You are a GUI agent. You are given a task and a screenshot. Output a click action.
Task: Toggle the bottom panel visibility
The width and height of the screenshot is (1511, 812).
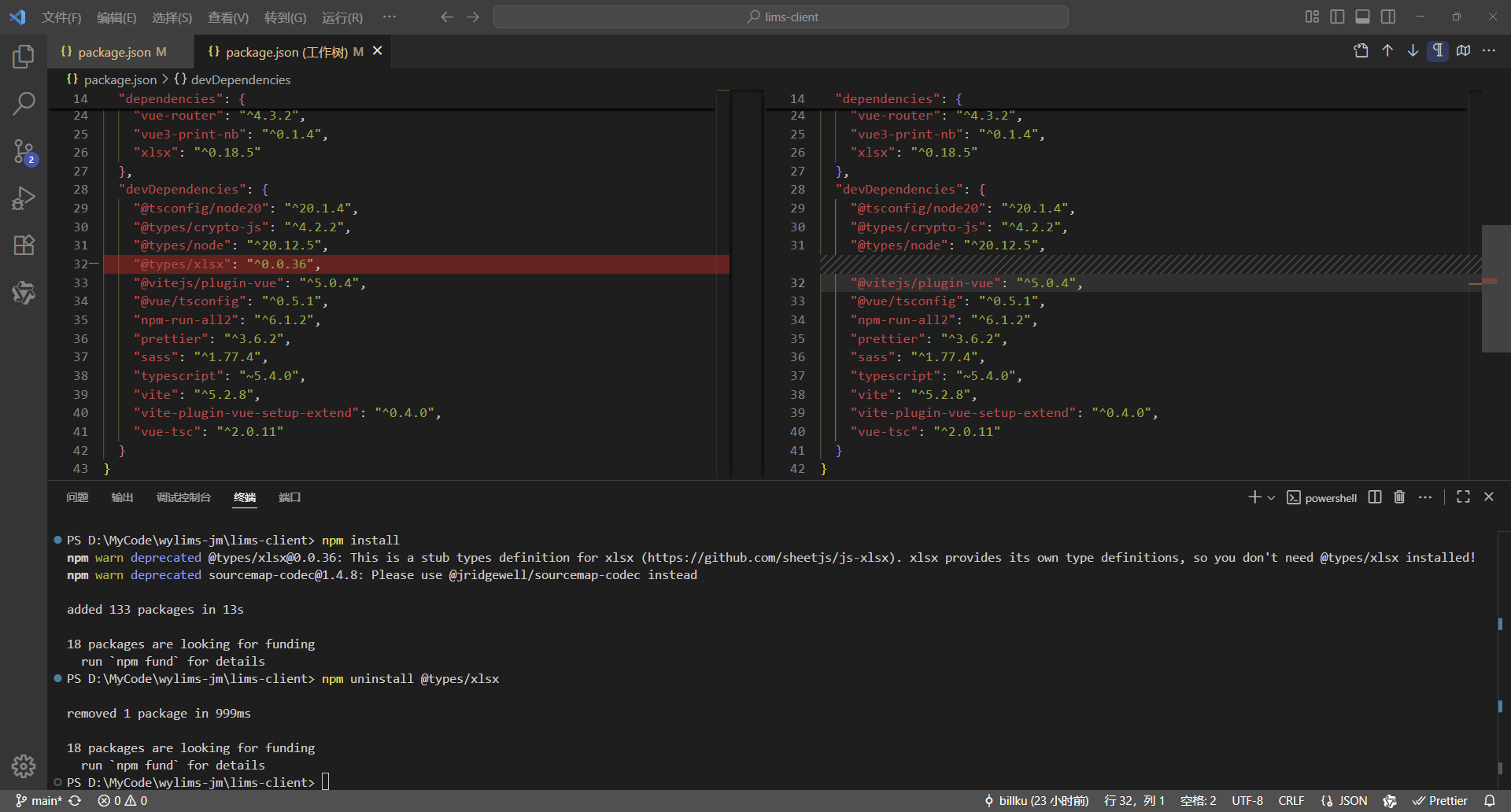tap(1364, 16)
